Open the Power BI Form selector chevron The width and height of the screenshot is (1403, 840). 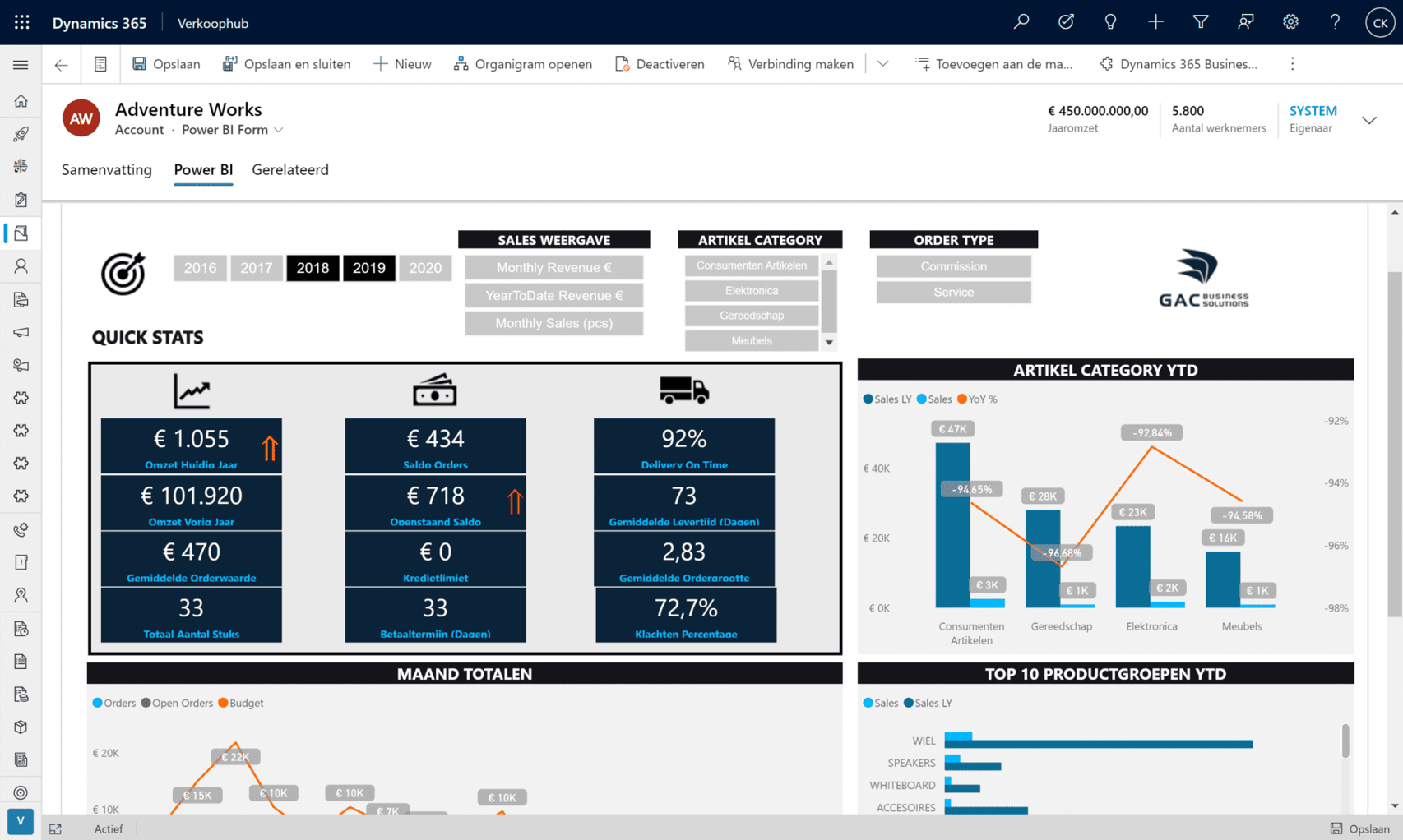click(279, 130)
